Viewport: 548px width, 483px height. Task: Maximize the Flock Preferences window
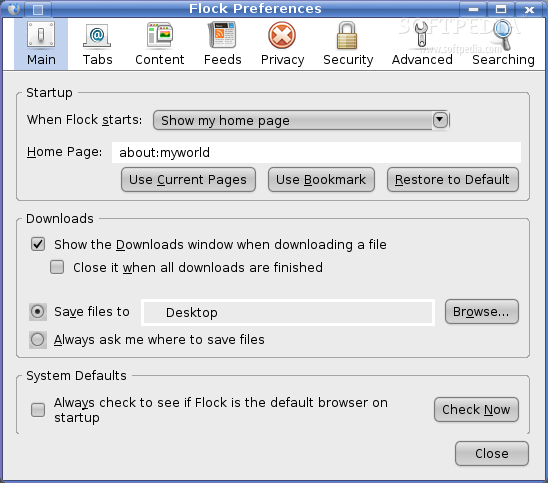(x=501, y=9)
